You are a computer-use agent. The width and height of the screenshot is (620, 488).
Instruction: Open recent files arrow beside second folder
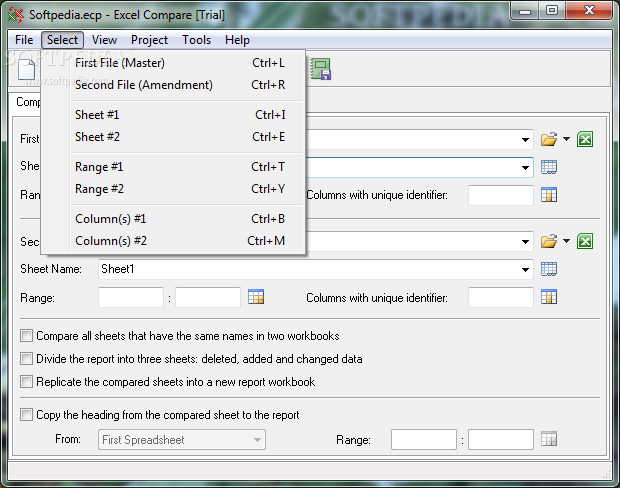pos(566,241)
